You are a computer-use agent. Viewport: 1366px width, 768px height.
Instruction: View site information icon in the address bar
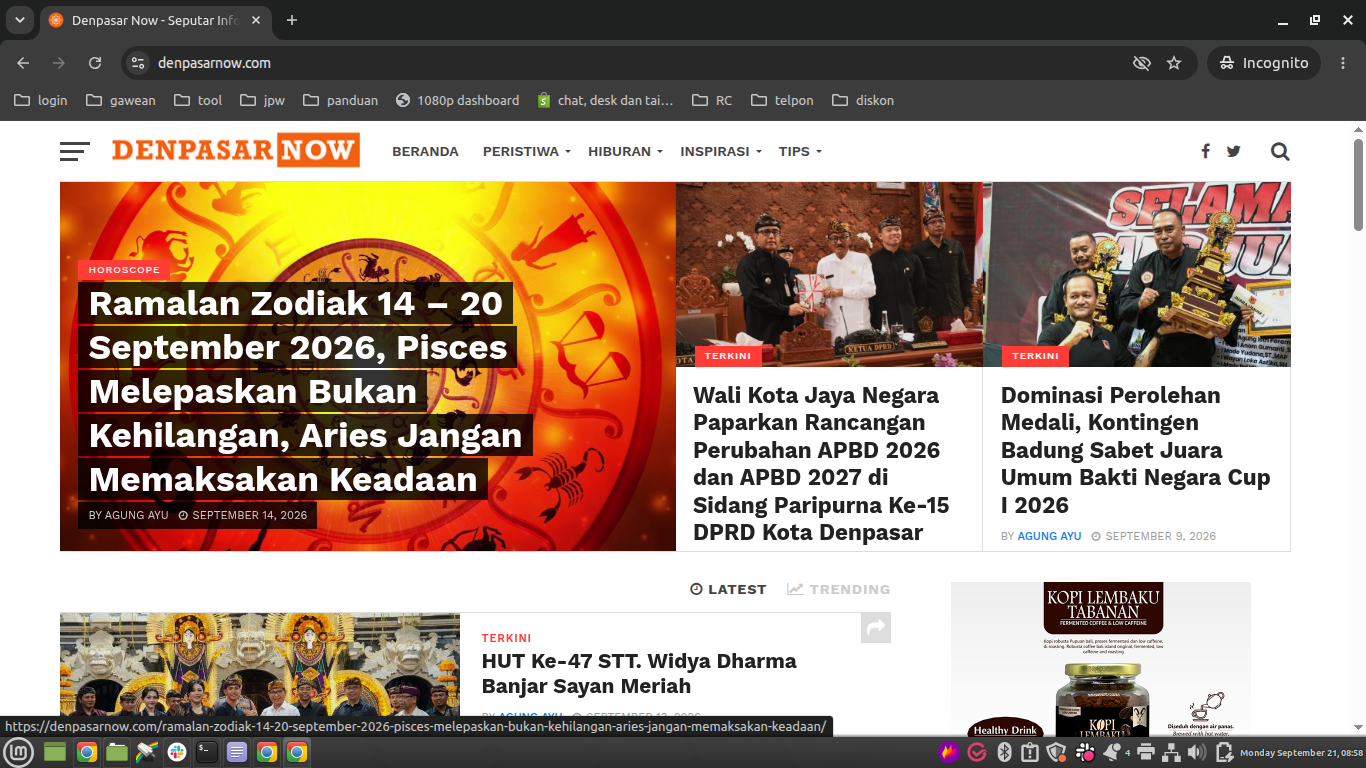(138, 63)
